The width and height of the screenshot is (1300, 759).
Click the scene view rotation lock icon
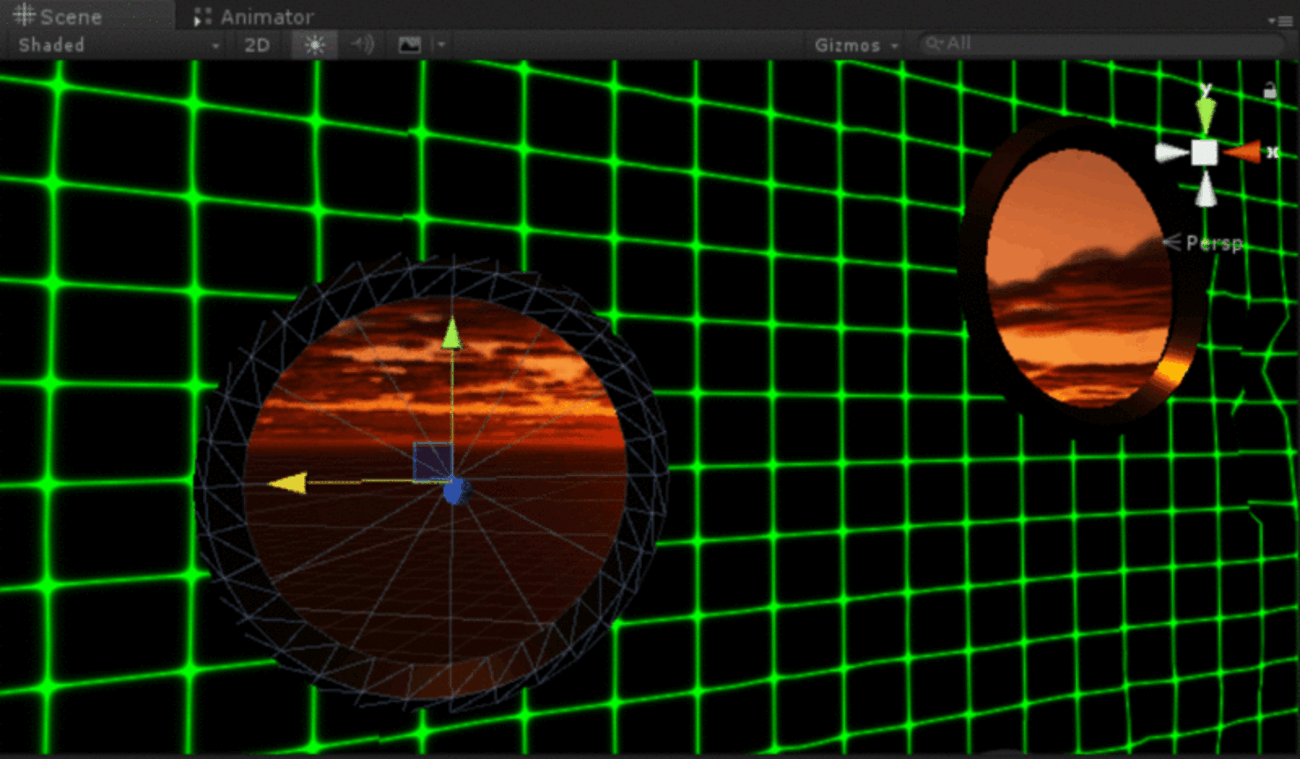[x=1269, y=91]
